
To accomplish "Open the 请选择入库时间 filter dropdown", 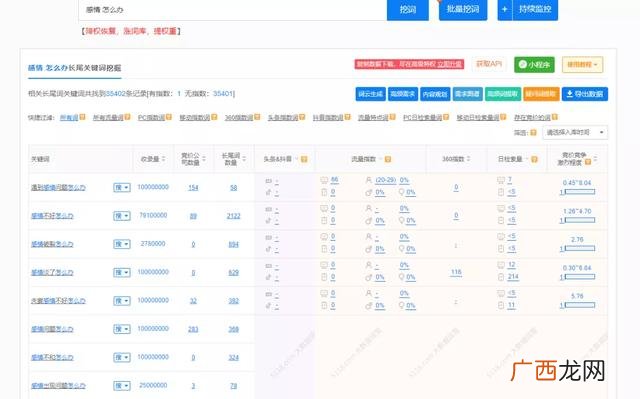I will point(575,133).
